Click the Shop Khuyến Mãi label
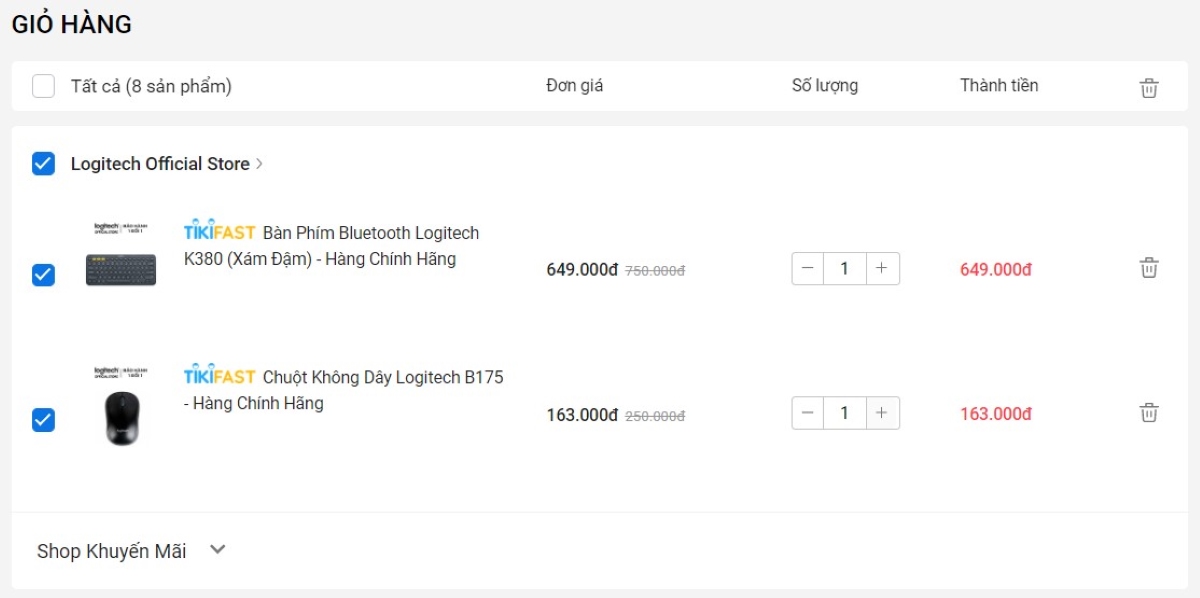 click(112, 551)
